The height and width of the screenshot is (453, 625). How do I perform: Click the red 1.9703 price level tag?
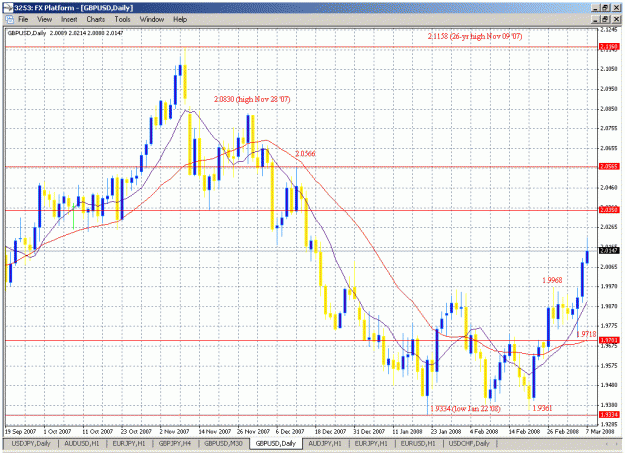click(609, 340)
